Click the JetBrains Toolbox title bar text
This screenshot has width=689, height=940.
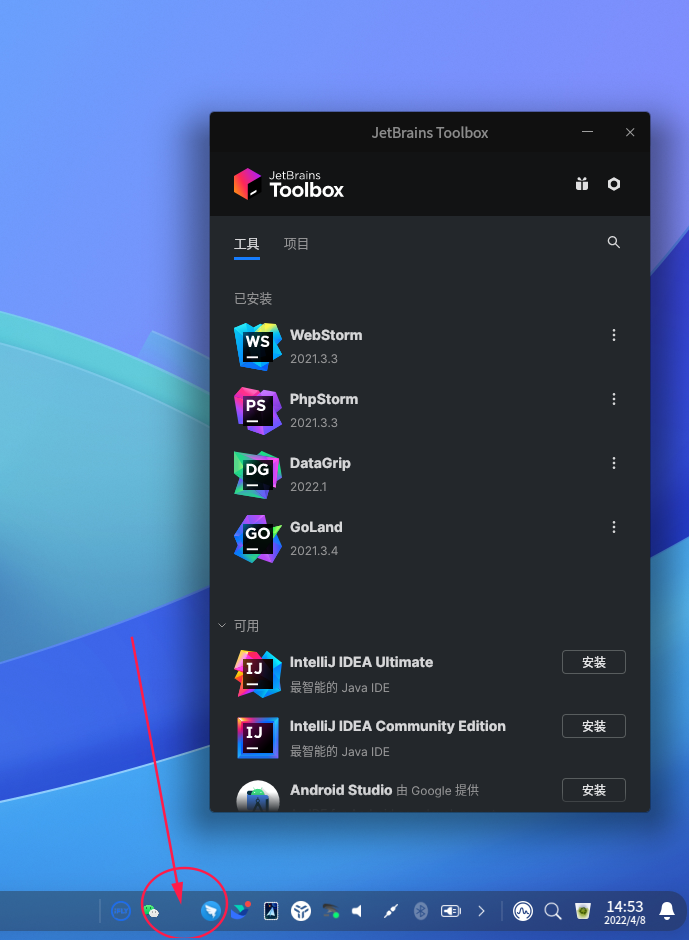click(430, 132)
